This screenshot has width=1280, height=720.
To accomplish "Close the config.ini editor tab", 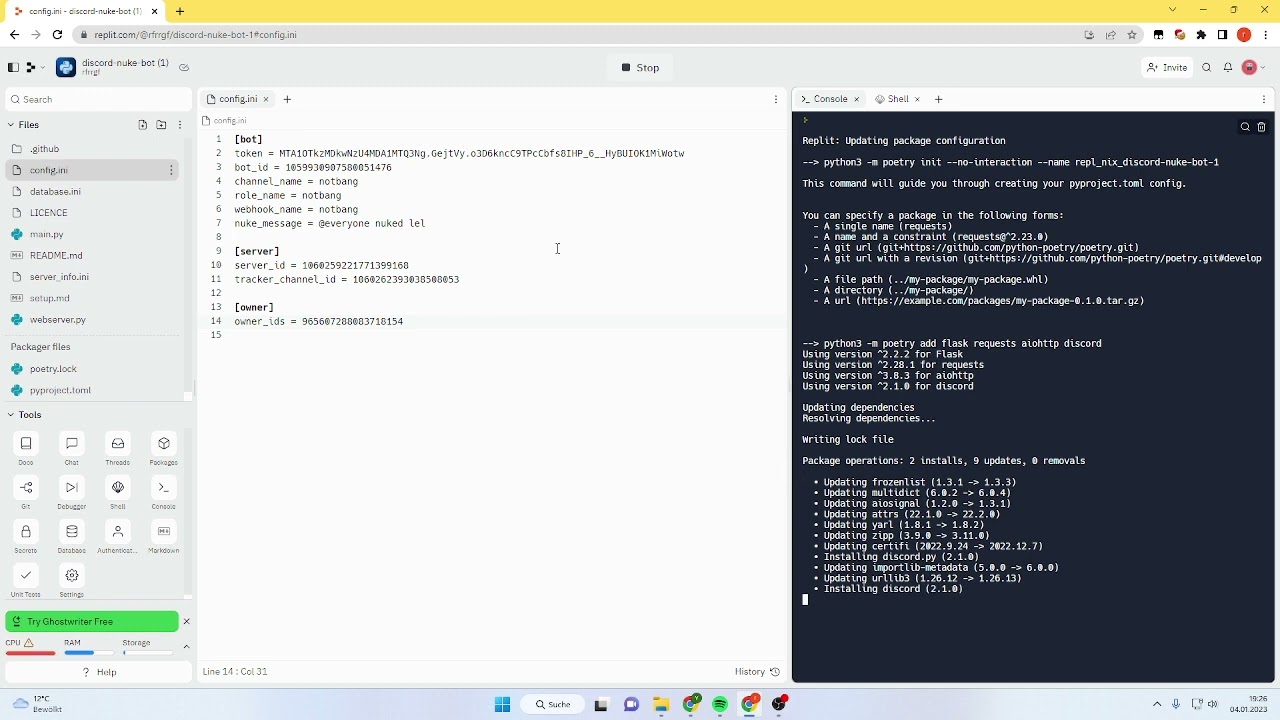I will (266, 99).
